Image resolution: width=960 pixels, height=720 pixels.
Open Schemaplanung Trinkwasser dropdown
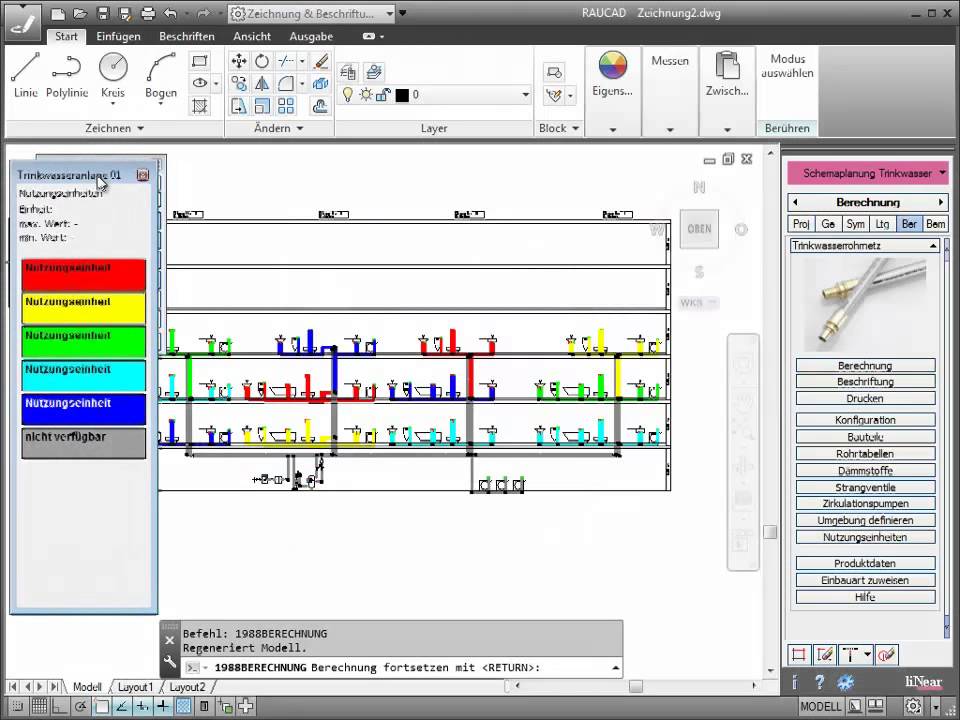click(x=942, y=173)
